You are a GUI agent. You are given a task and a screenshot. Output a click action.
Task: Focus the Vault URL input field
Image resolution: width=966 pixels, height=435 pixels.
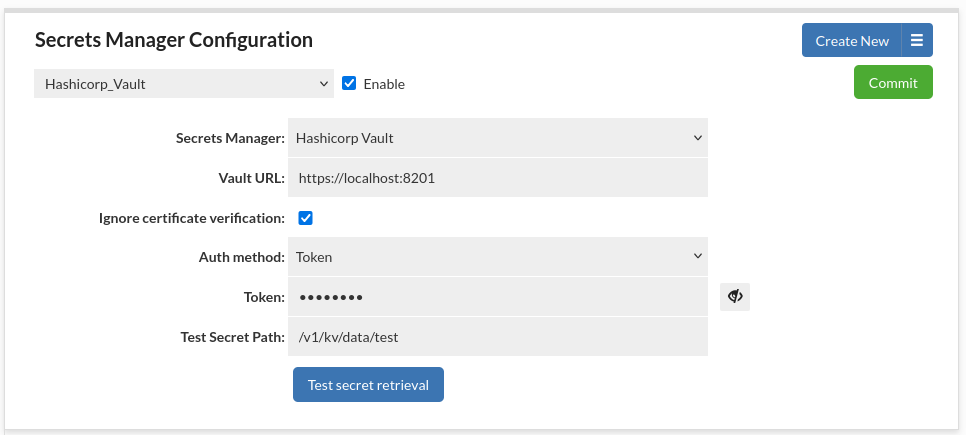(497, 178)
